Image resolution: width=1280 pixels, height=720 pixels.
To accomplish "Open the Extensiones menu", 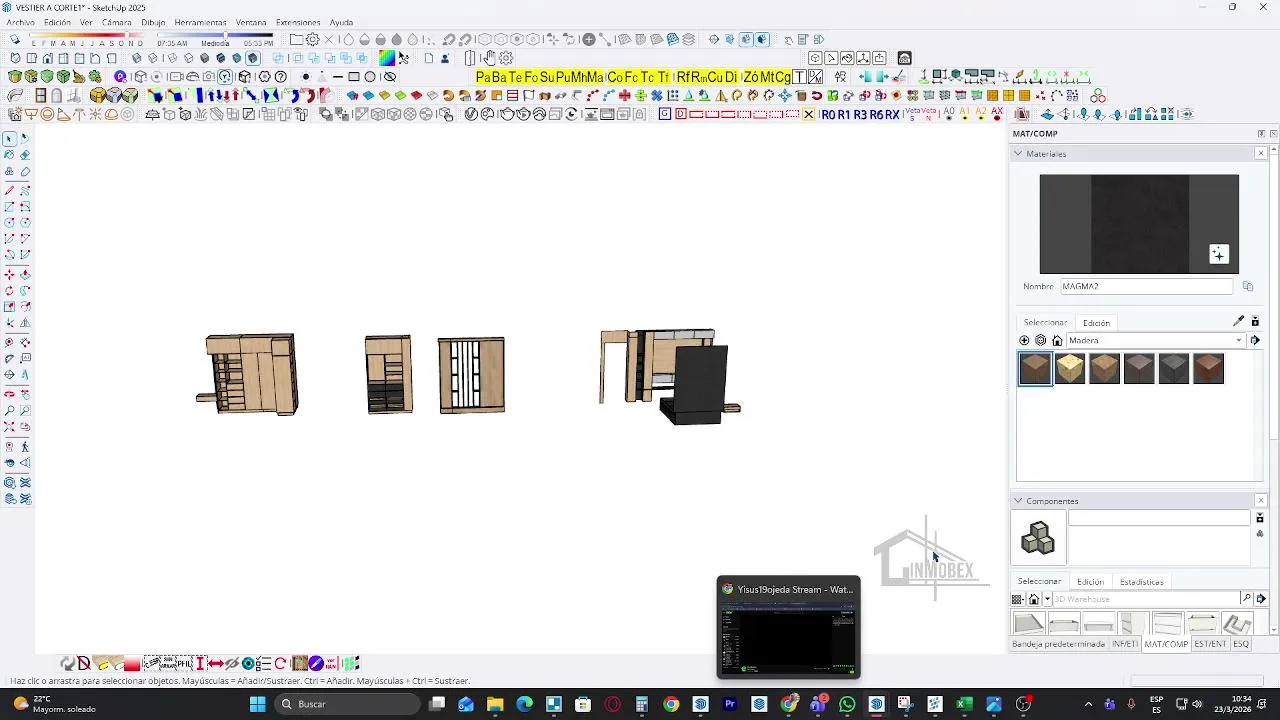I will tap(298, 22).
